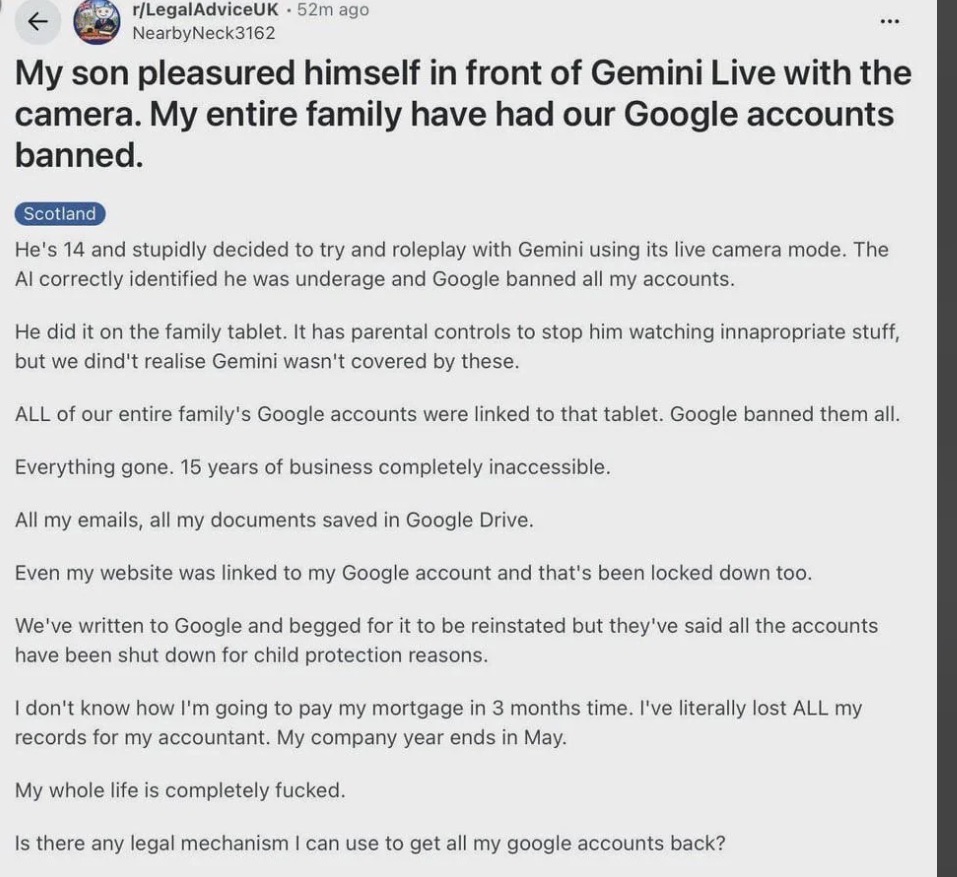Viewport: 957px width, 877px height.
Task: Click the line "My whole life is completely"
Action: (x=180, y=790)
